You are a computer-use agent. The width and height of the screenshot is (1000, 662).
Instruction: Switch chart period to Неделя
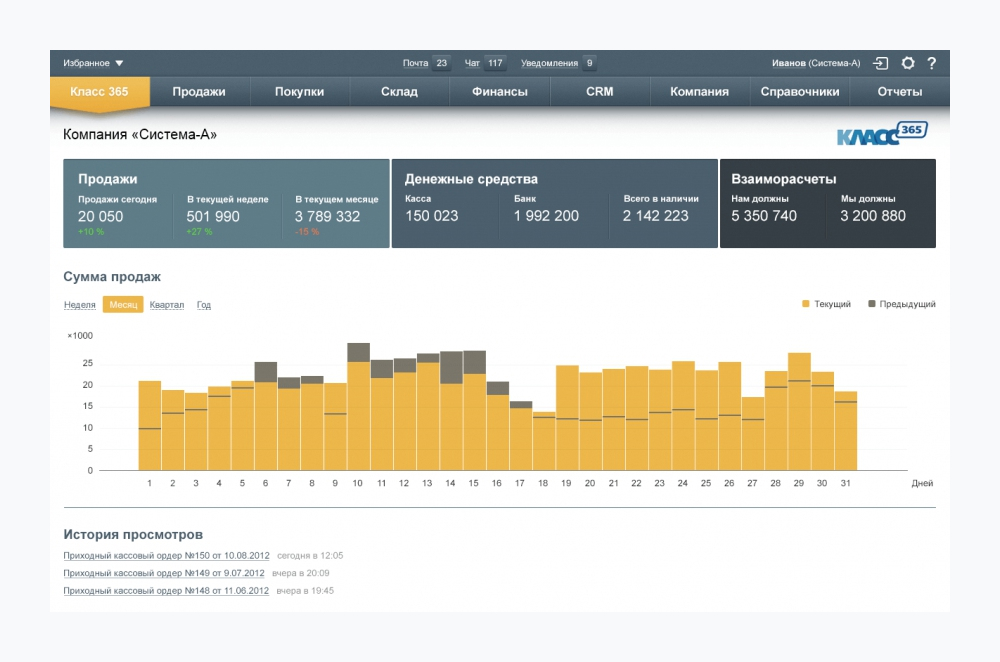[80, 305]
